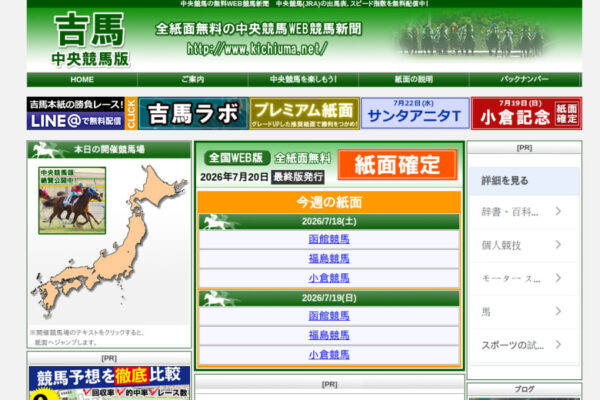The height and width of the screenshot is (400, 600).
Task: Click the 全国WEB版 green badge
Action: coord(237,158)
